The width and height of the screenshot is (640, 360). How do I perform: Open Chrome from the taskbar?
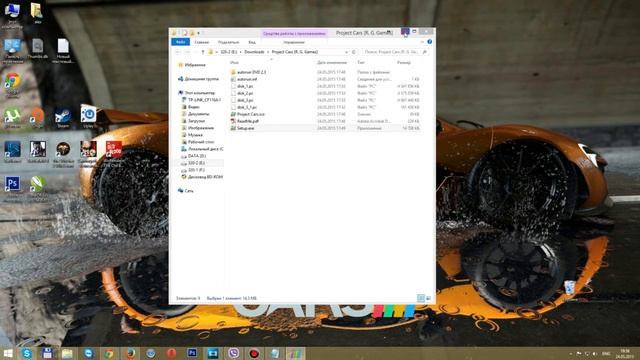(109, 353)
